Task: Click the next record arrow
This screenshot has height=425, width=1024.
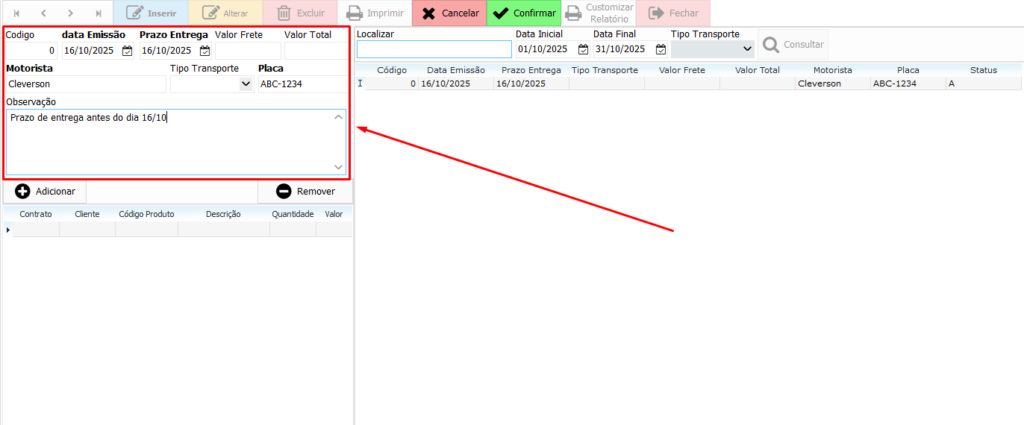Action: pyautogui.click(x=70, y=13)
